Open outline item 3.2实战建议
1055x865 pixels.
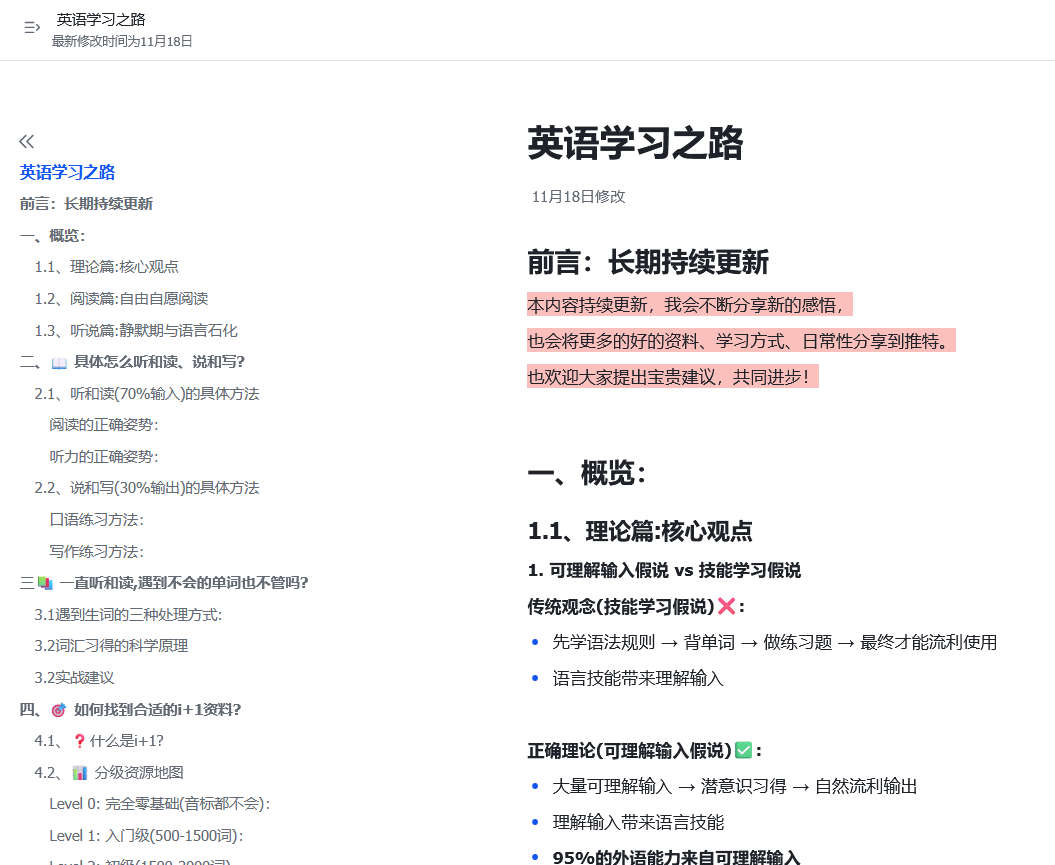pyautogui.click(x=74, y=677)
